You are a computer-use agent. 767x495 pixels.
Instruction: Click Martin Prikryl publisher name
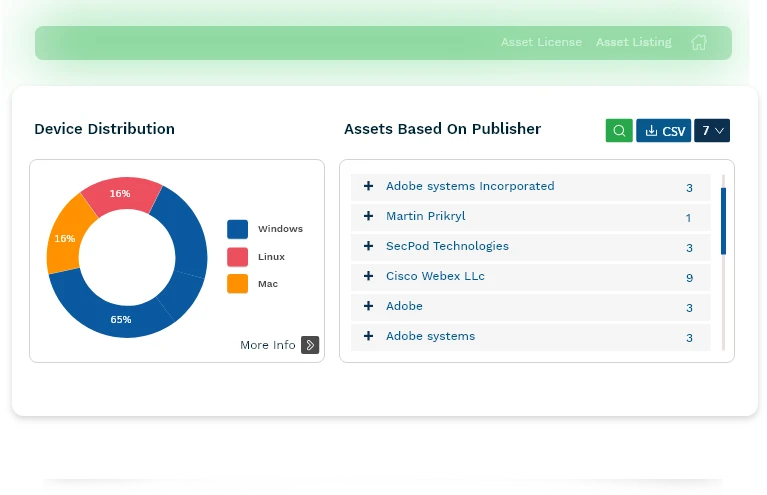click(x=425, y=216)
